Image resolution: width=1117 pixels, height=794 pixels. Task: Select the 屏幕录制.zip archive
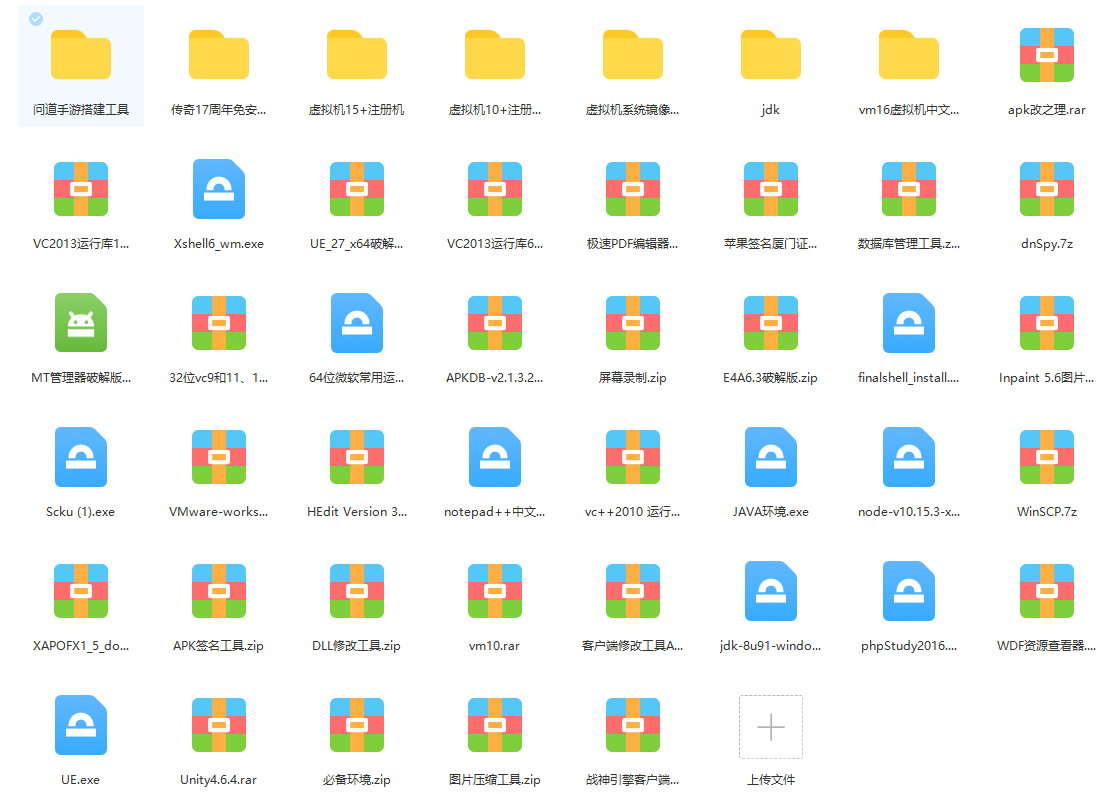[633, 323]
